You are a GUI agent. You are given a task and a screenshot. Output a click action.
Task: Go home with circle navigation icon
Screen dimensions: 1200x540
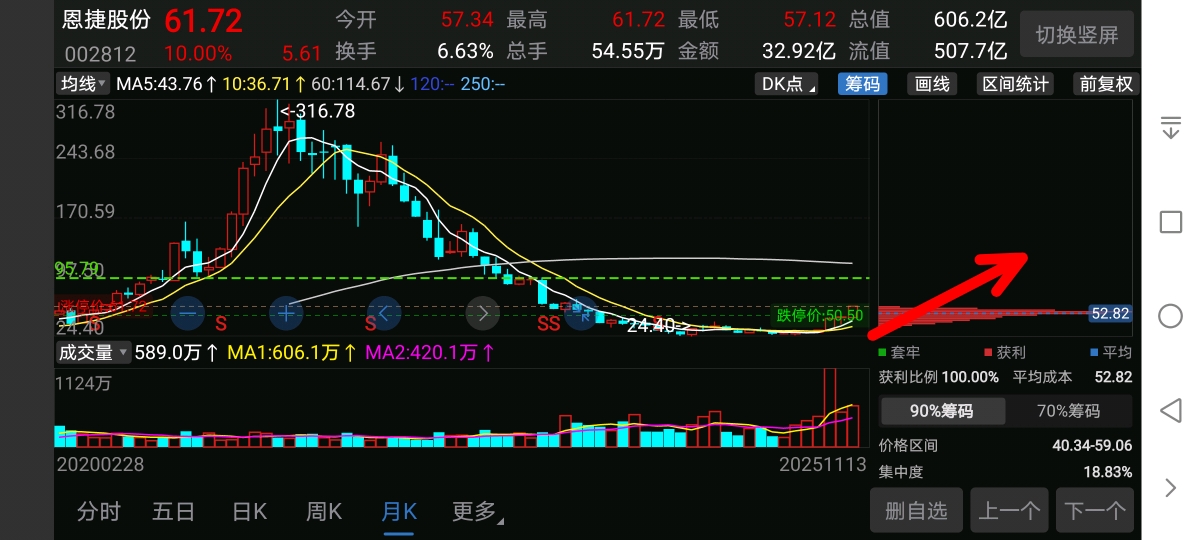1171,316
